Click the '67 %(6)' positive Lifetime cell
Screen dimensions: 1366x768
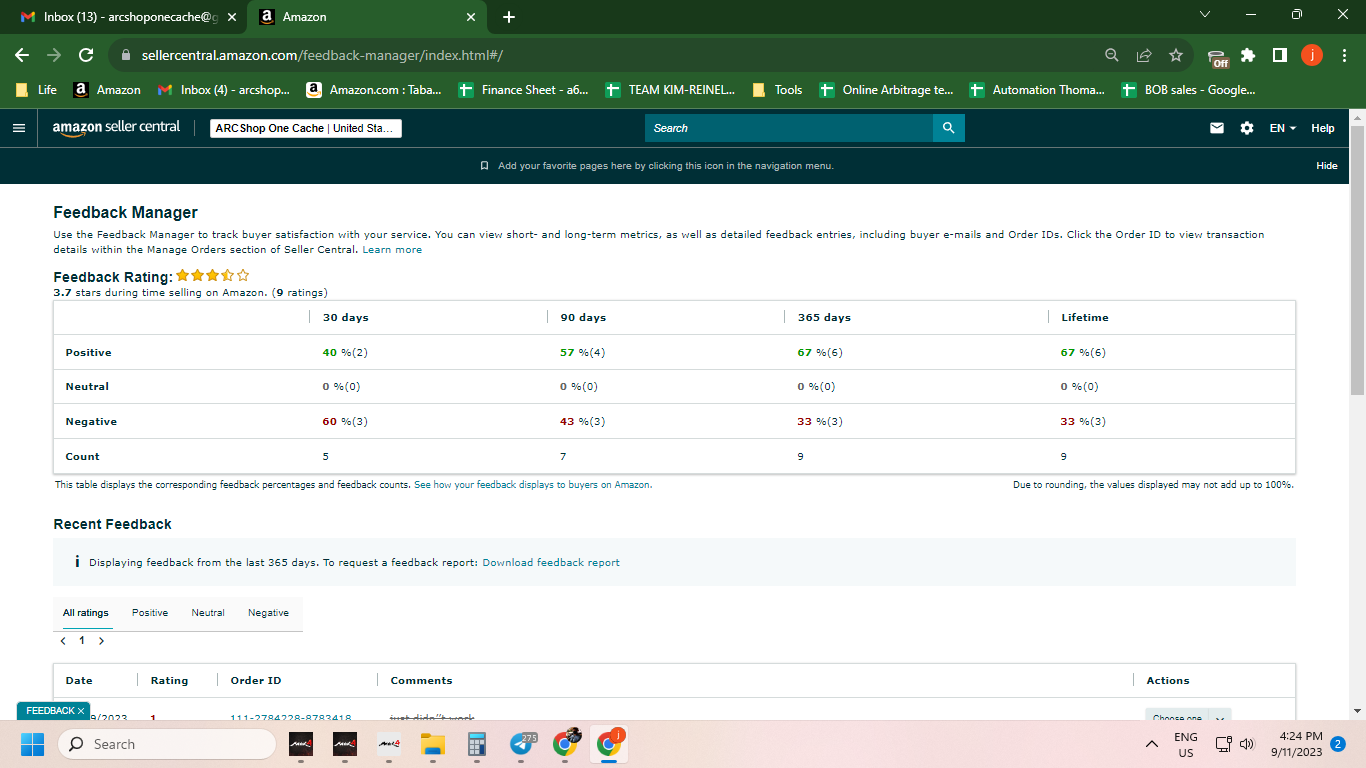click(x=1083, y=352)
